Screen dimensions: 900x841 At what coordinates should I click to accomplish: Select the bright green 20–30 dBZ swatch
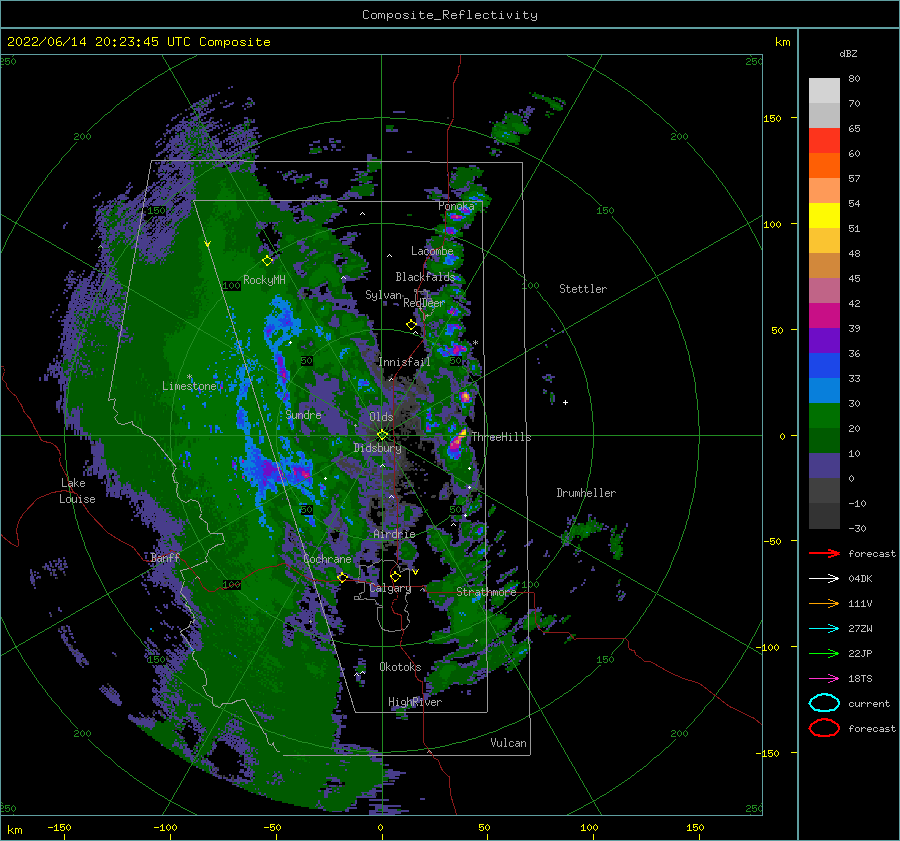click(824, 415)
